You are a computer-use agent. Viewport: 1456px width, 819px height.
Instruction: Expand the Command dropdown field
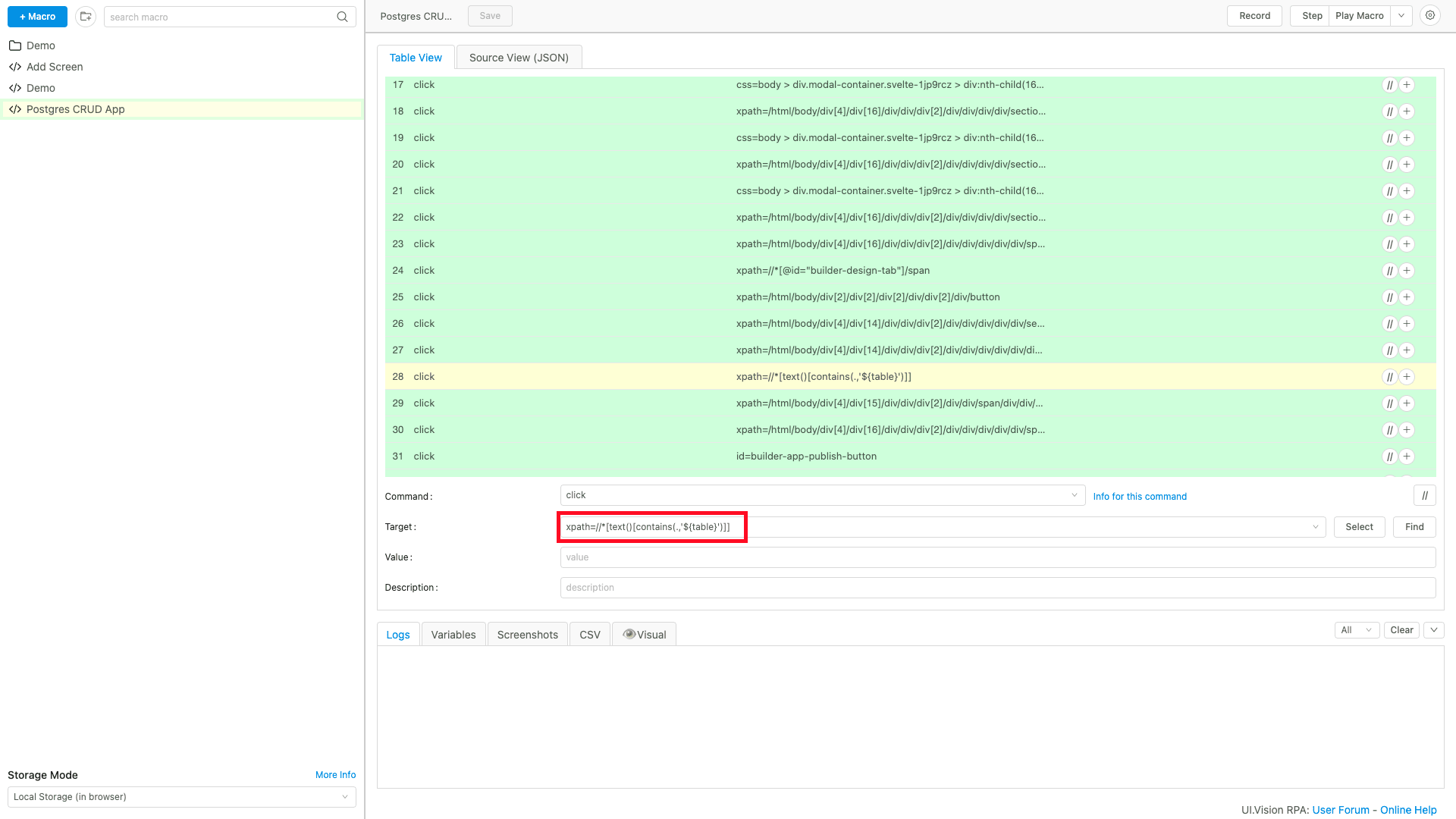1074,495
